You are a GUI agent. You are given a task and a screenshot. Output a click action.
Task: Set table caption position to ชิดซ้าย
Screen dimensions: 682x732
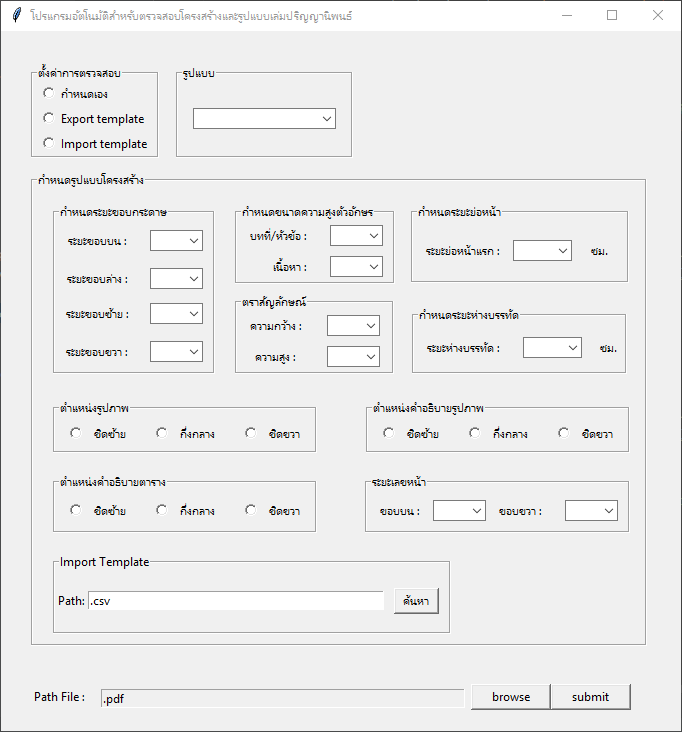tap(76, 510)
